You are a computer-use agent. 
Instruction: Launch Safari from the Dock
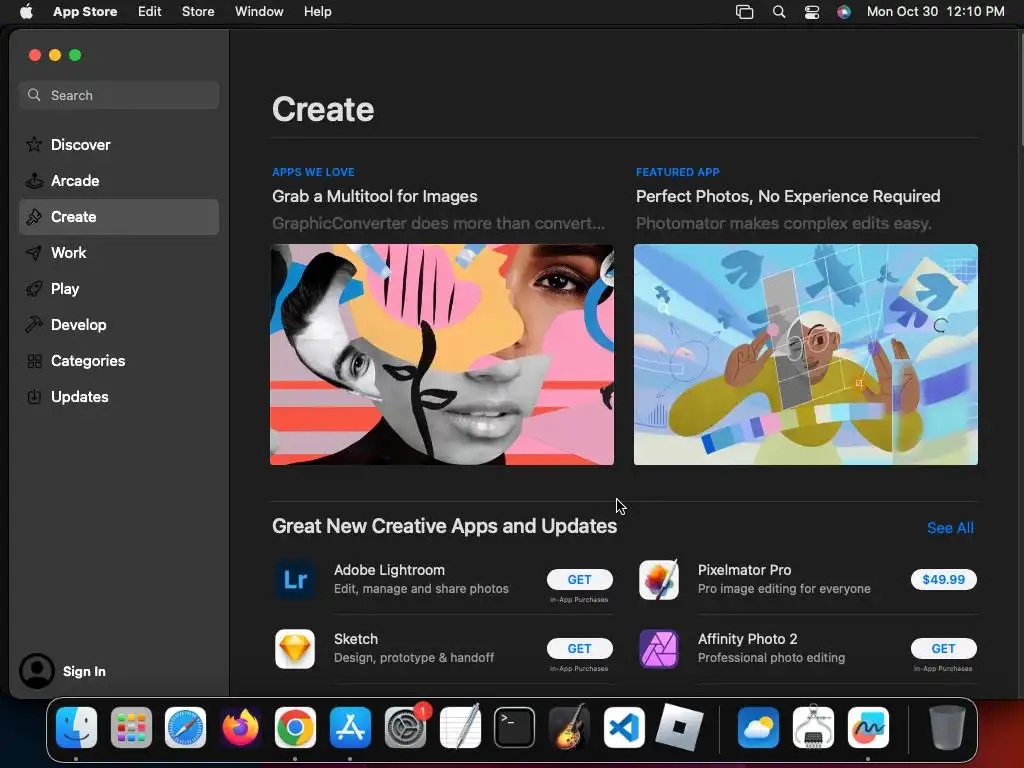185,727
